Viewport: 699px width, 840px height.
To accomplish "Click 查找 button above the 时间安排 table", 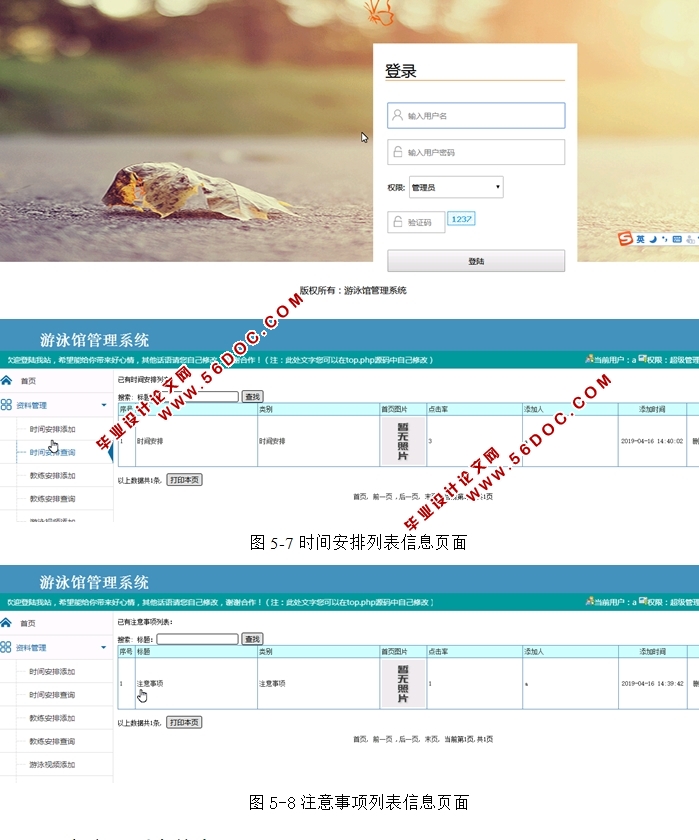I will (x=253, y=397).
